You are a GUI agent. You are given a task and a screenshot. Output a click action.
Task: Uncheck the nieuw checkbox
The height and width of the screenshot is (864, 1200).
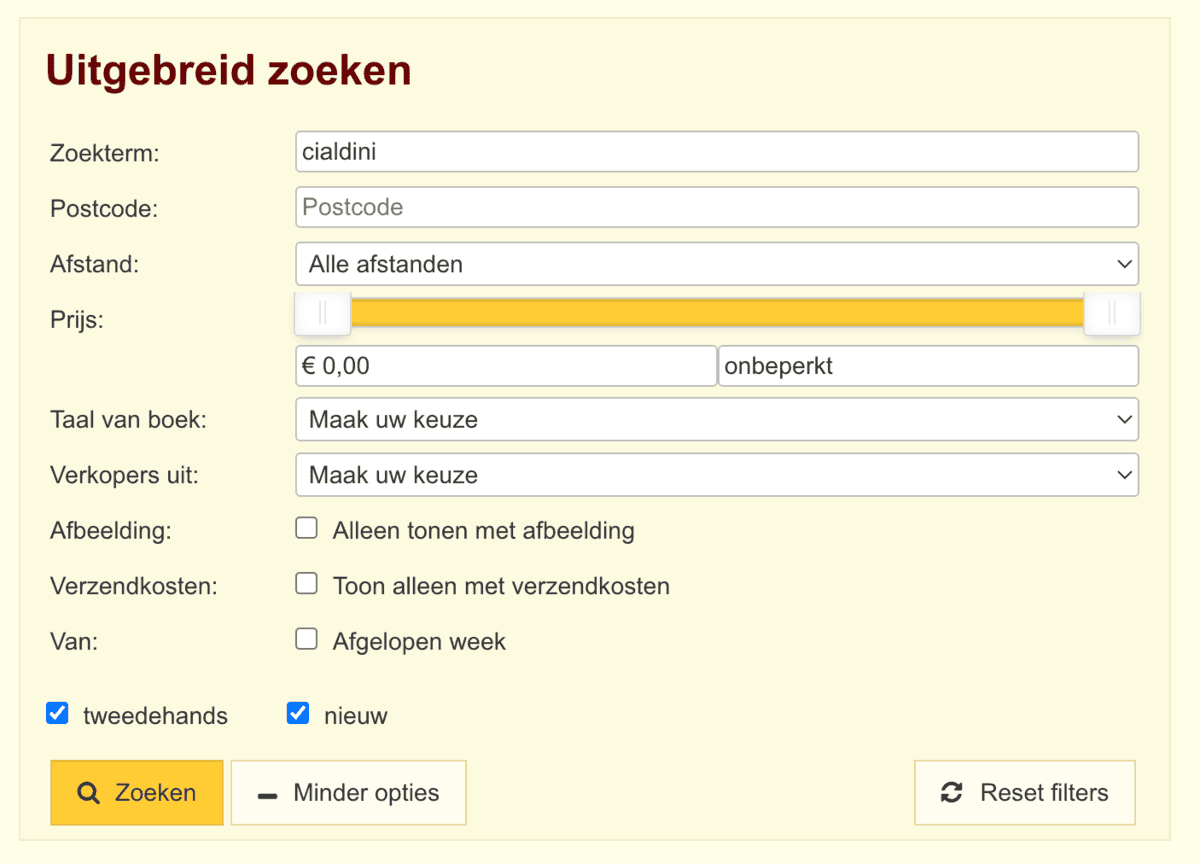[x=298, y=714]
